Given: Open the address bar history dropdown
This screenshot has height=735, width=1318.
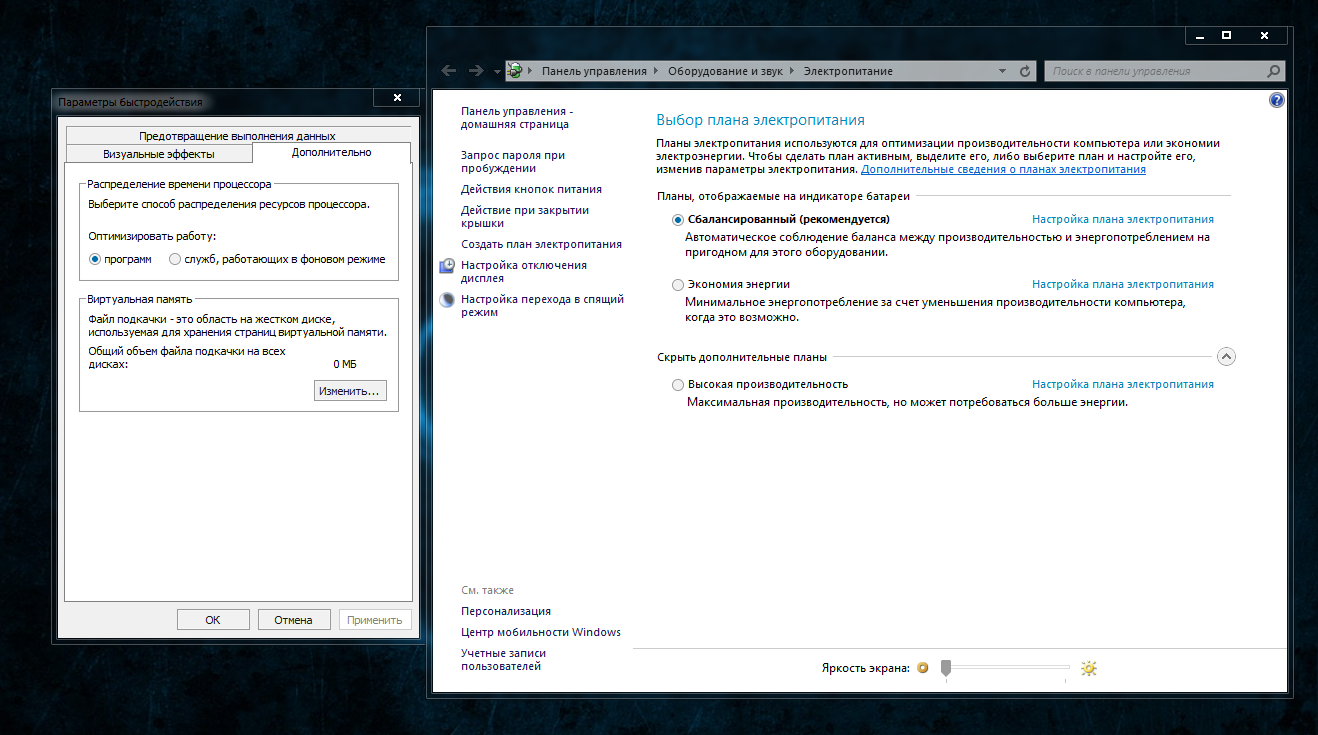Looking at the screenshot, I should [1004, 72].
